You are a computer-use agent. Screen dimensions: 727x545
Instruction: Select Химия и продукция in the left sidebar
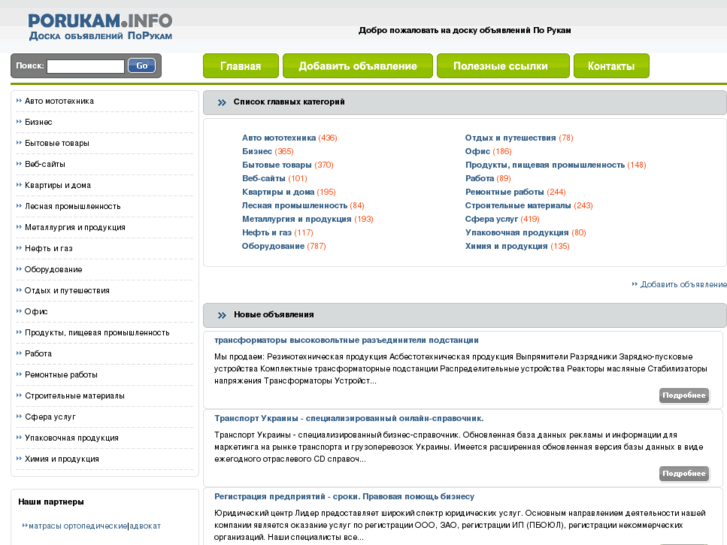tap(62, 459)
